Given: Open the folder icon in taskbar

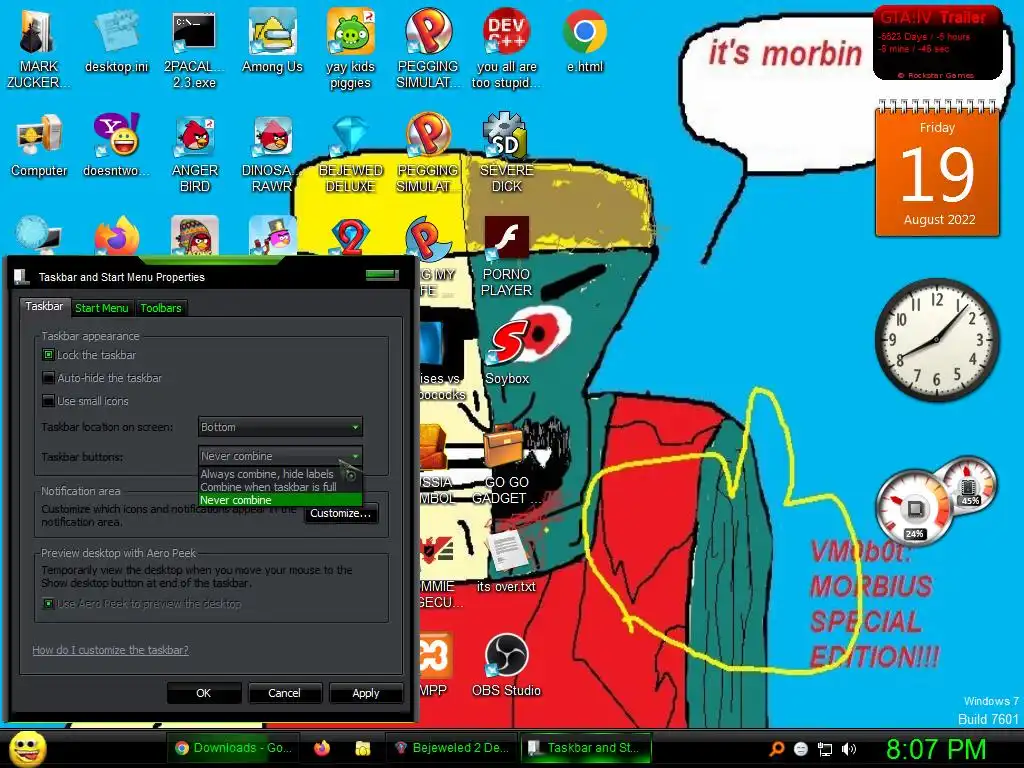Looking at the screenshot, I should [x=362, y=748].
